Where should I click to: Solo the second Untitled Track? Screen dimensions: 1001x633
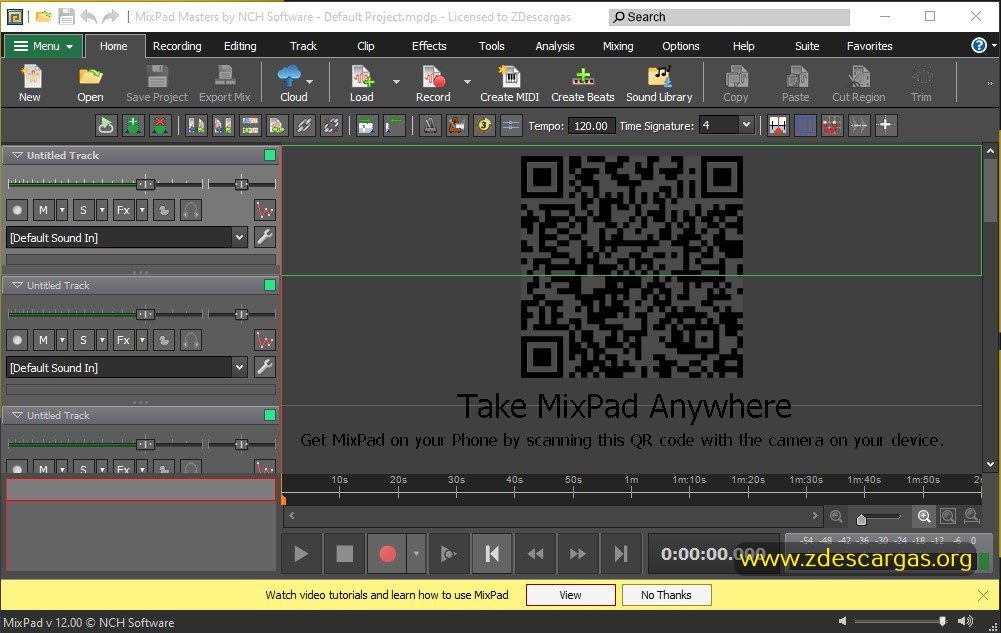click(x=83, y=340)
